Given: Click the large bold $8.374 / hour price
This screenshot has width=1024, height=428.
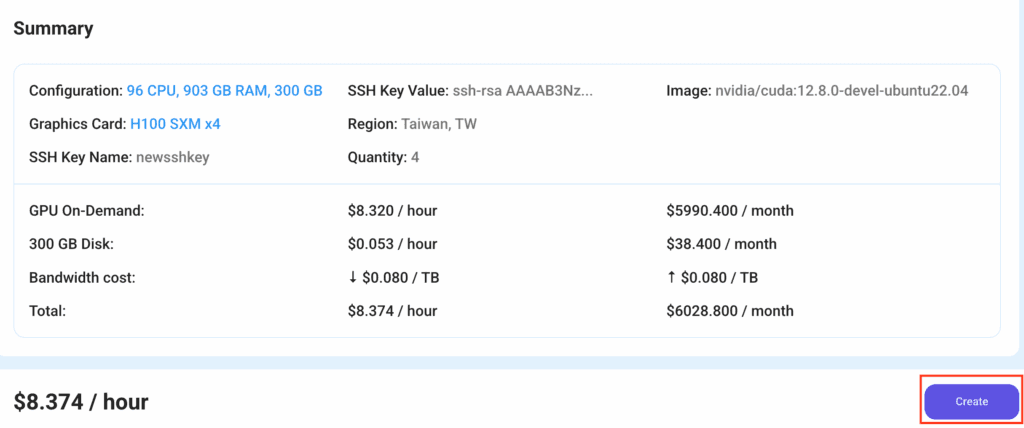Looking at the screenshot, I should (81, 402).
